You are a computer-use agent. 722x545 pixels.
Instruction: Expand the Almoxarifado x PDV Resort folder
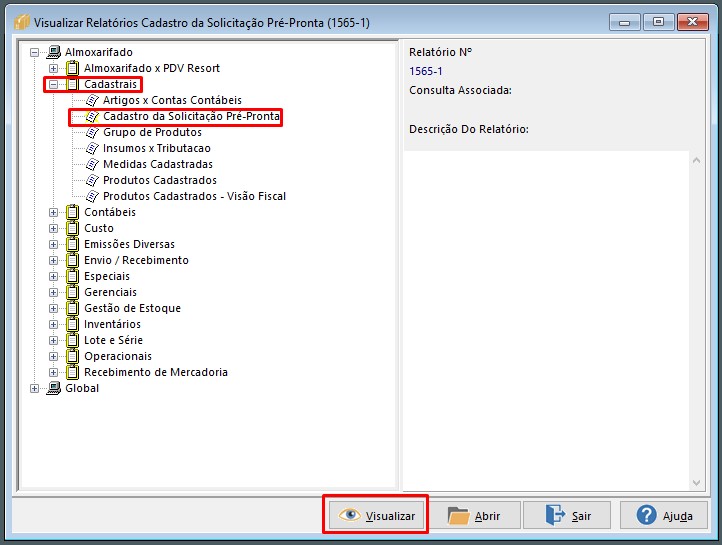[53, 69]
